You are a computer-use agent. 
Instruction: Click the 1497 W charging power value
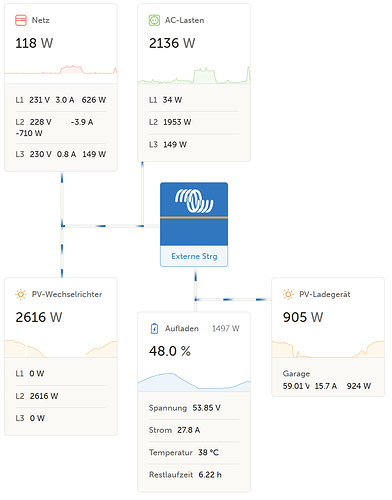point(226,329)
